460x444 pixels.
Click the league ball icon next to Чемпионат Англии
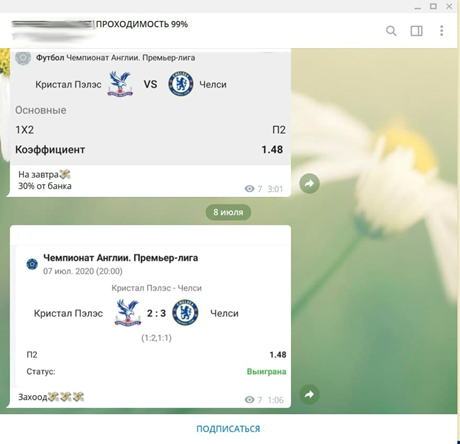tap(32, 264)
